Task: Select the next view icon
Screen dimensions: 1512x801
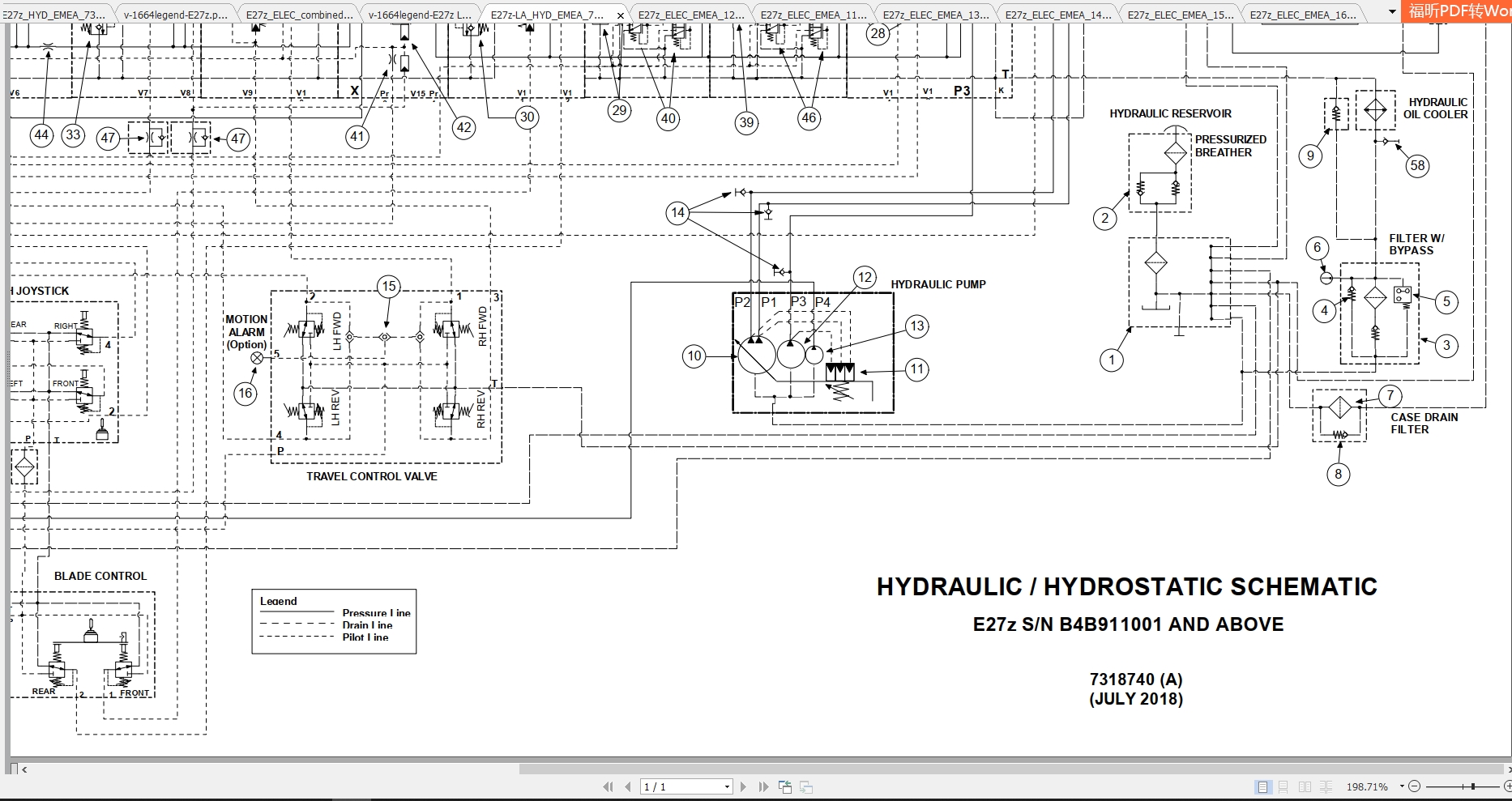Action: (806, 786)
